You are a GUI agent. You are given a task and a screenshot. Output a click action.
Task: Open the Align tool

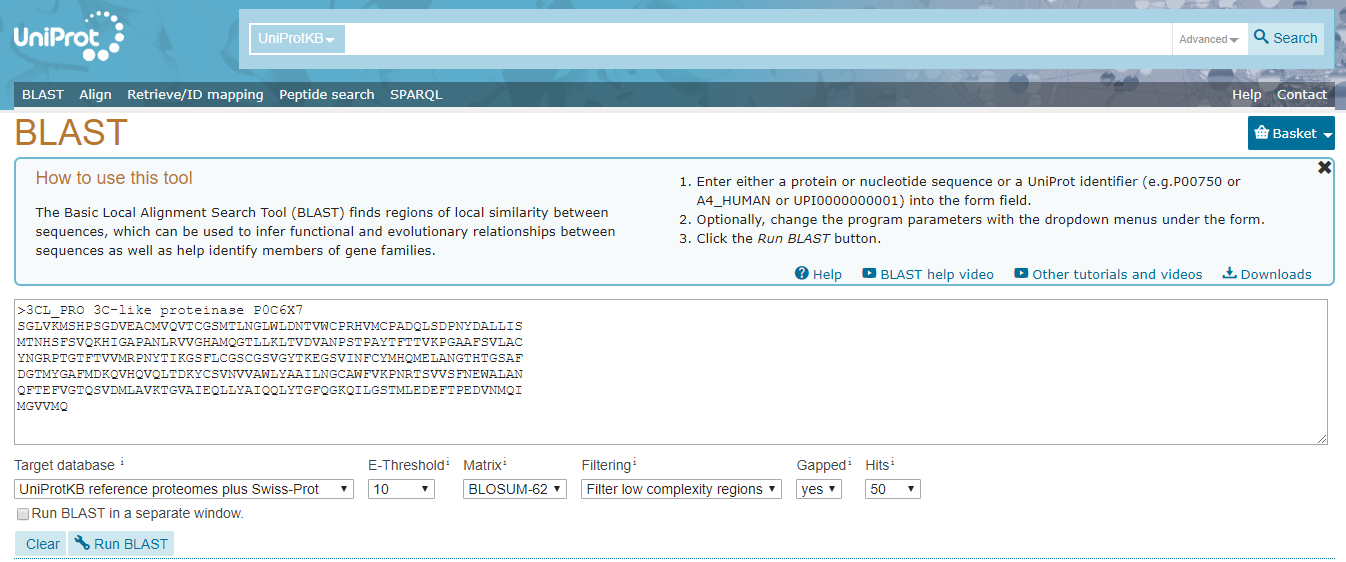click(96, 94)
